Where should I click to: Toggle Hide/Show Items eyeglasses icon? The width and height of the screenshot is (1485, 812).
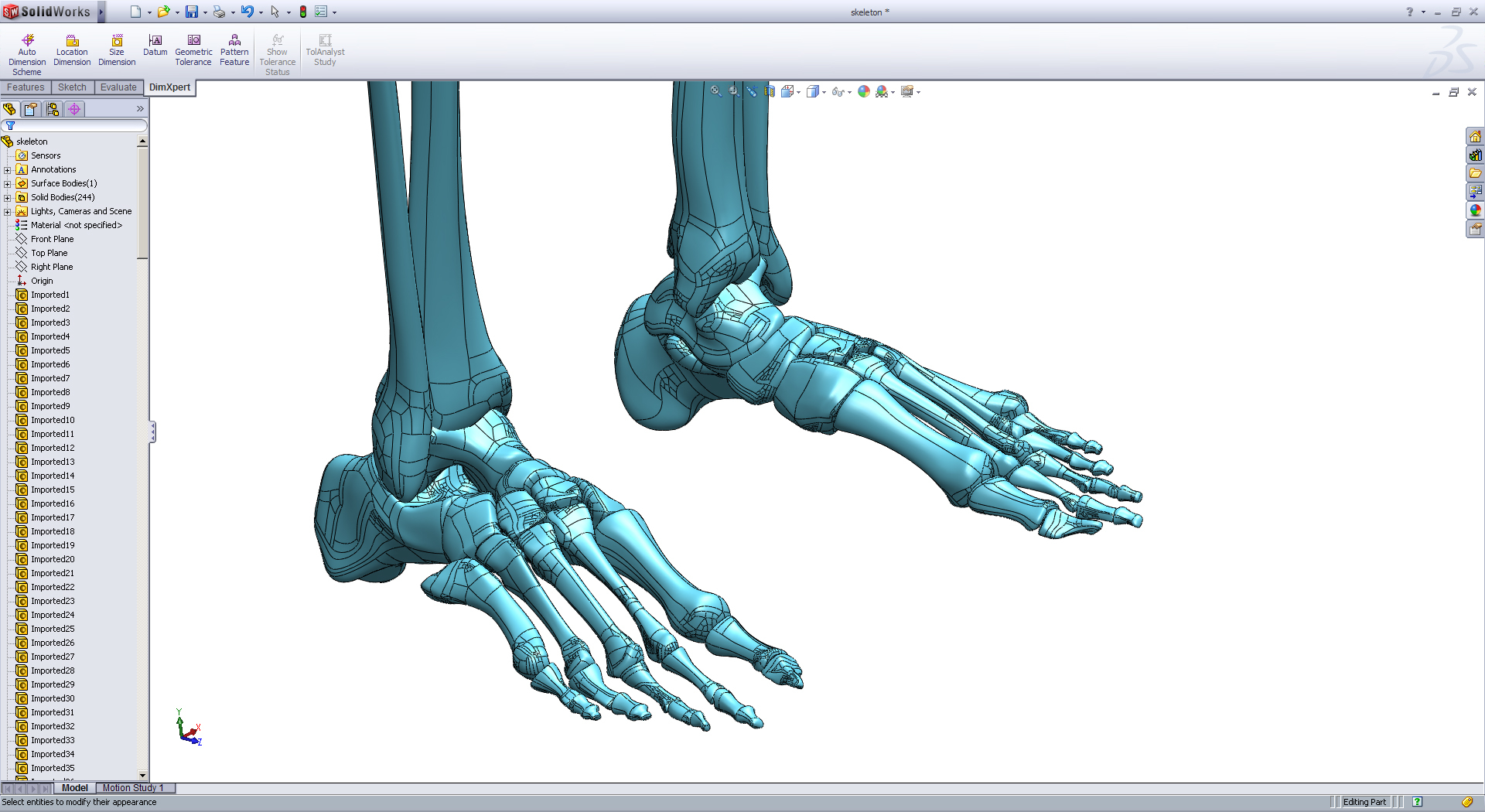[x=838, y=91]
